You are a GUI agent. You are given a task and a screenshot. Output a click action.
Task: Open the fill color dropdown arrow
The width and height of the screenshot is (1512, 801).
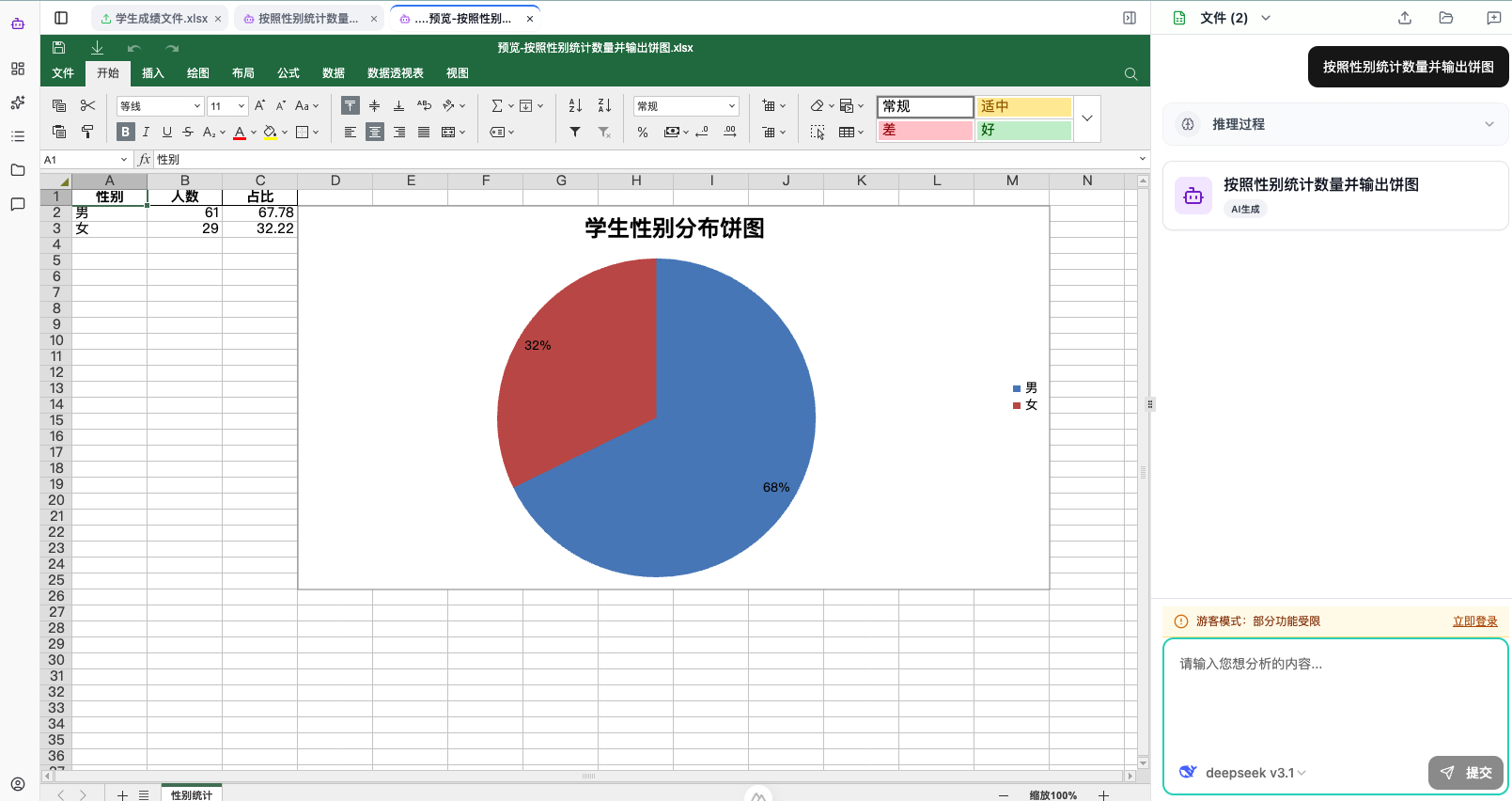tap(285, 133)
